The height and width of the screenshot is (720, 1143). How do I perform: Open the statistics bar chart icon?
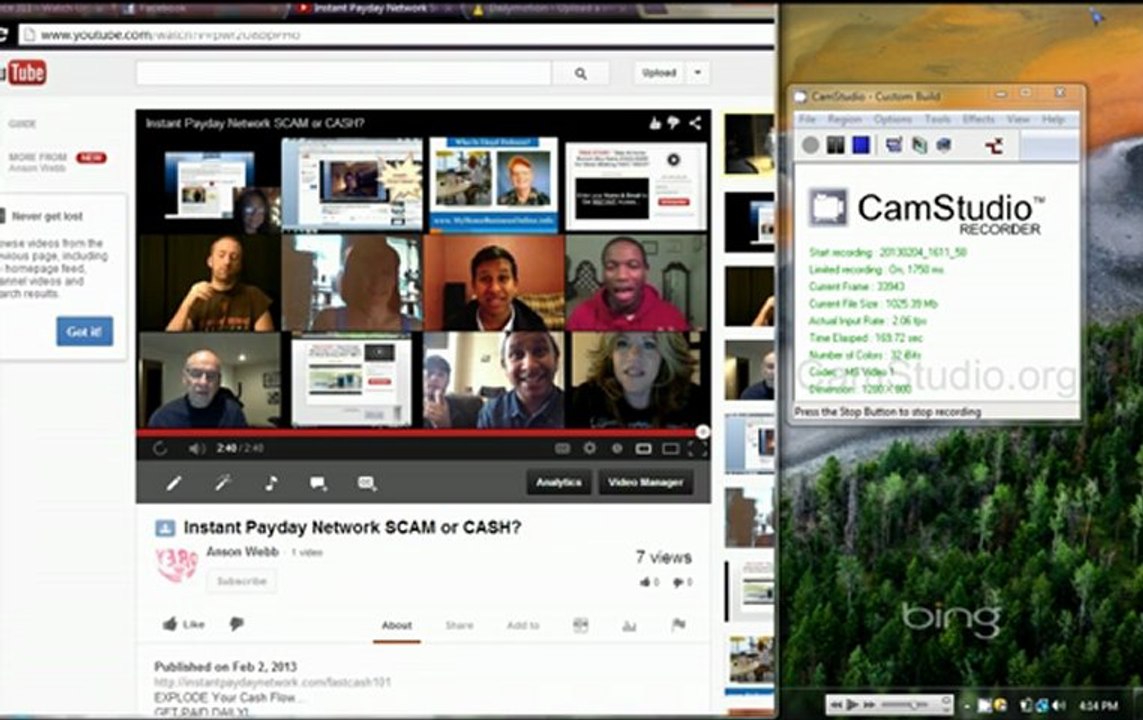(629, 625)
